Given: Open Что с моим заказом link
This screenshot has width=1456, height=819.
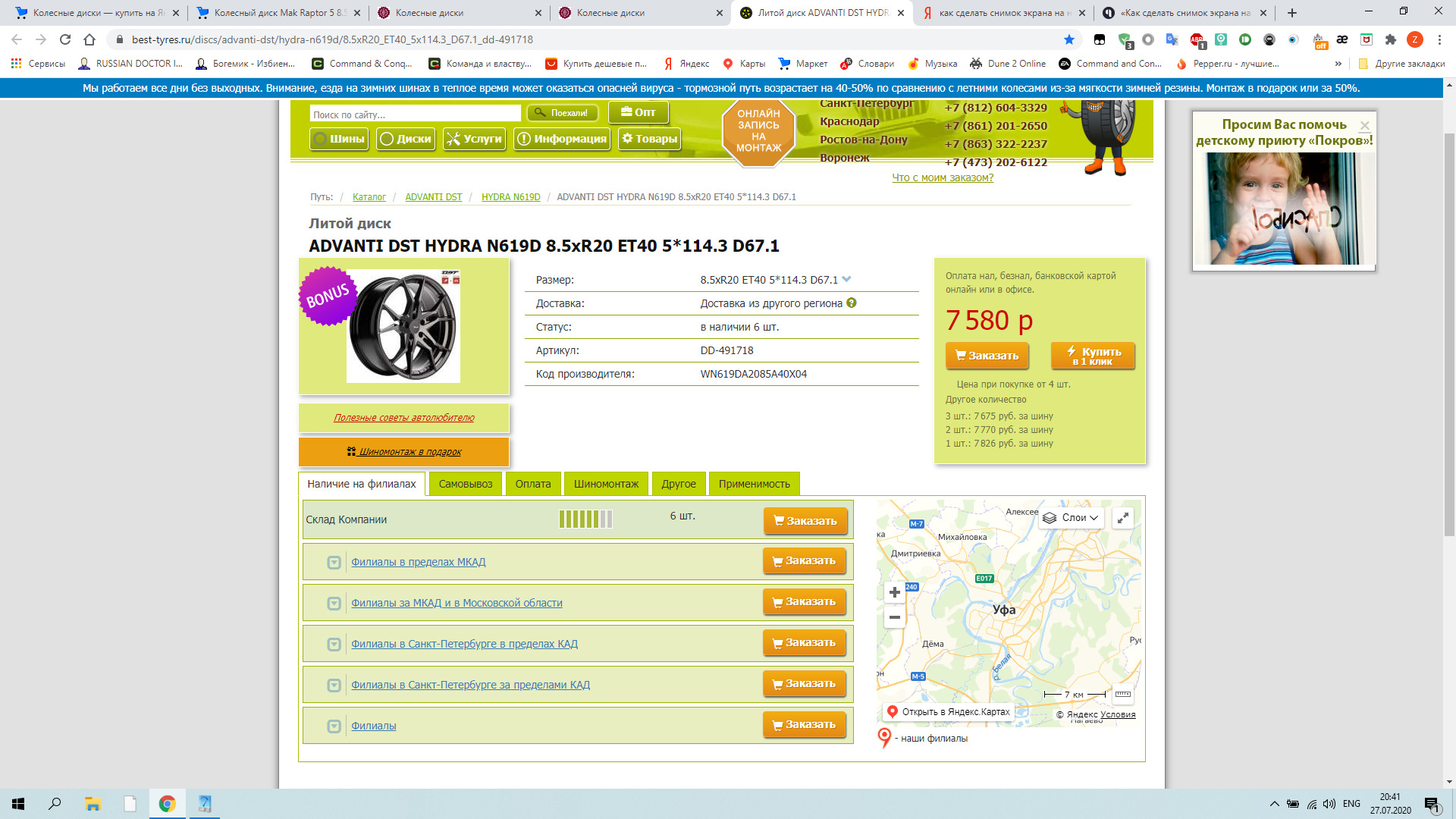Looking at the screenshot, I should [943, 177].
